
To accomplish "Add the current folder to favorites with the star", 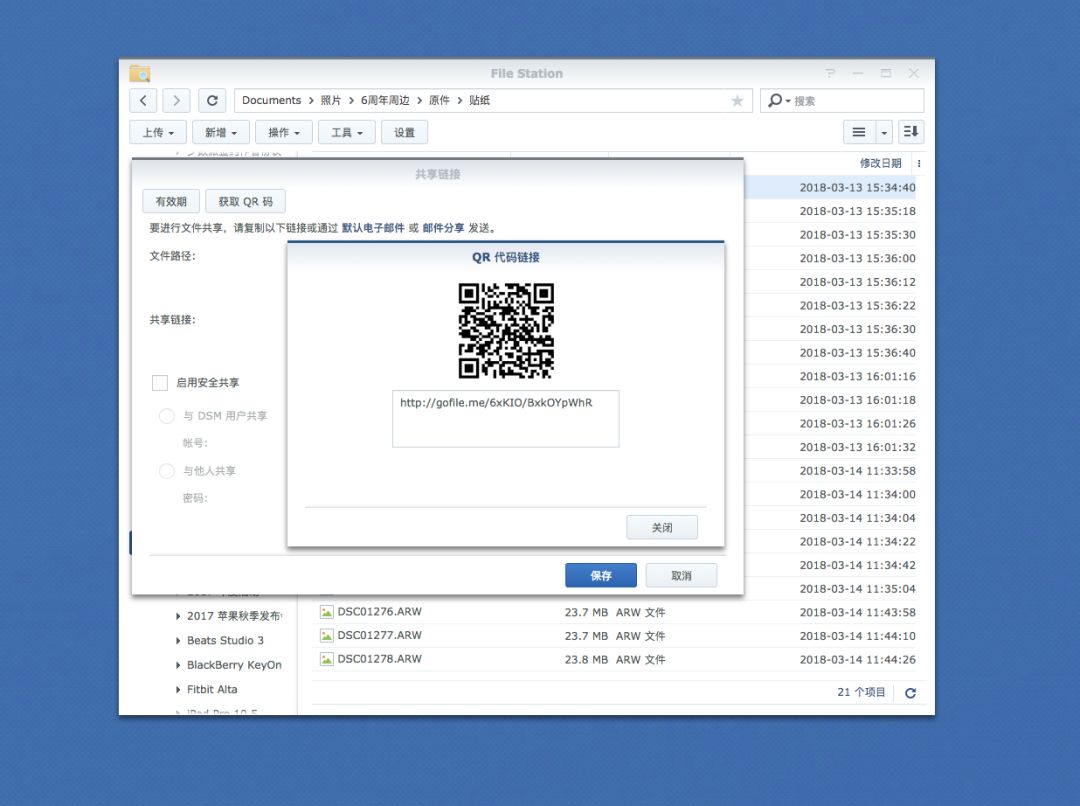I will tap(737, 101).
